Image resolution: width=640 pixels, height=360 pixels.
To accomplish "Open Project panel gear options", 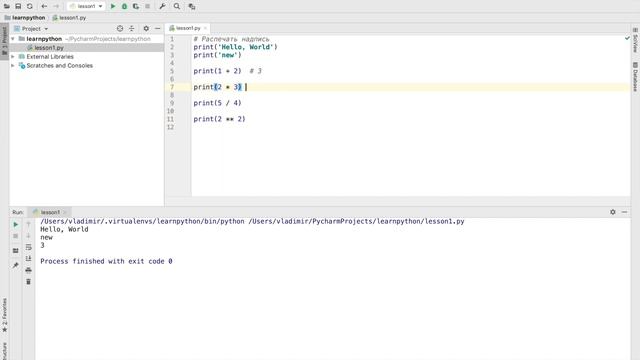I will [146, 29].
